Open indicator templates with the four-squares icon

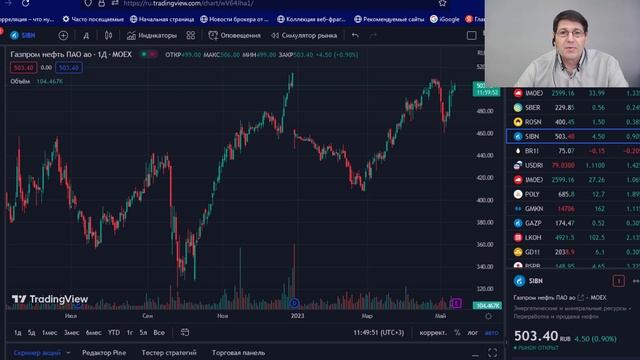point(191,36)
